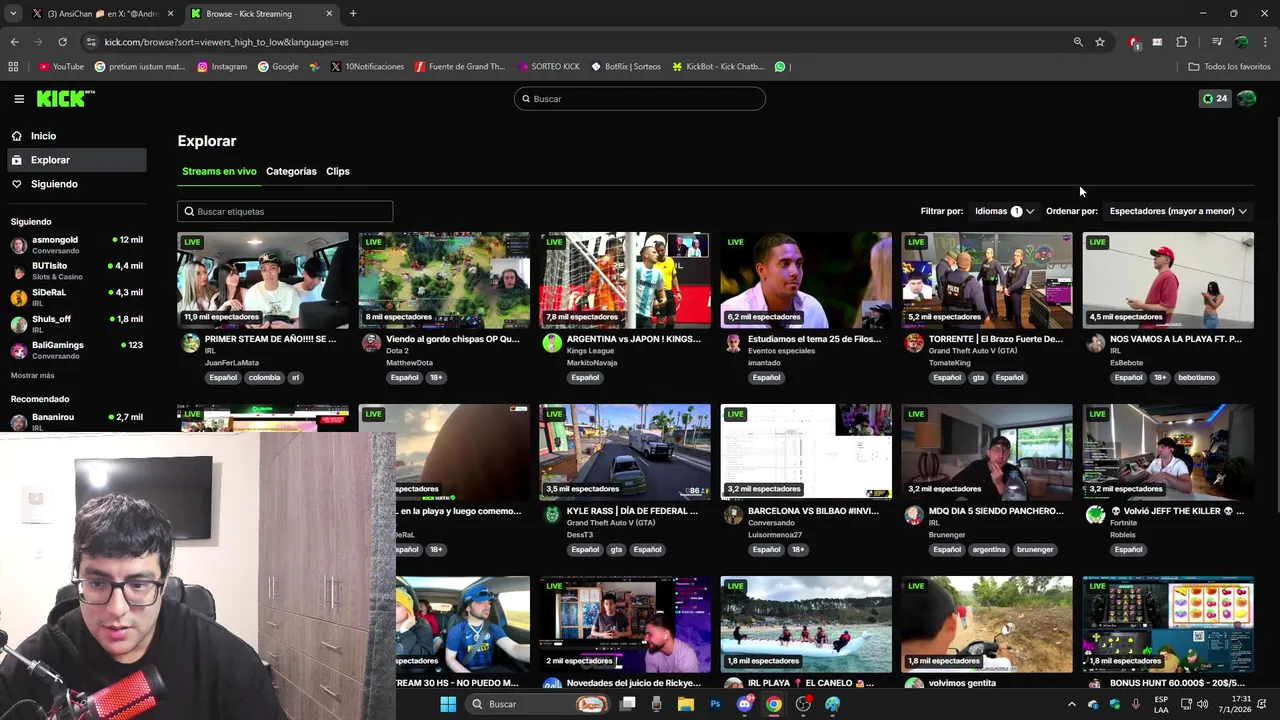Open the browser zoom magnifier icon

[x=1078, y=42]
